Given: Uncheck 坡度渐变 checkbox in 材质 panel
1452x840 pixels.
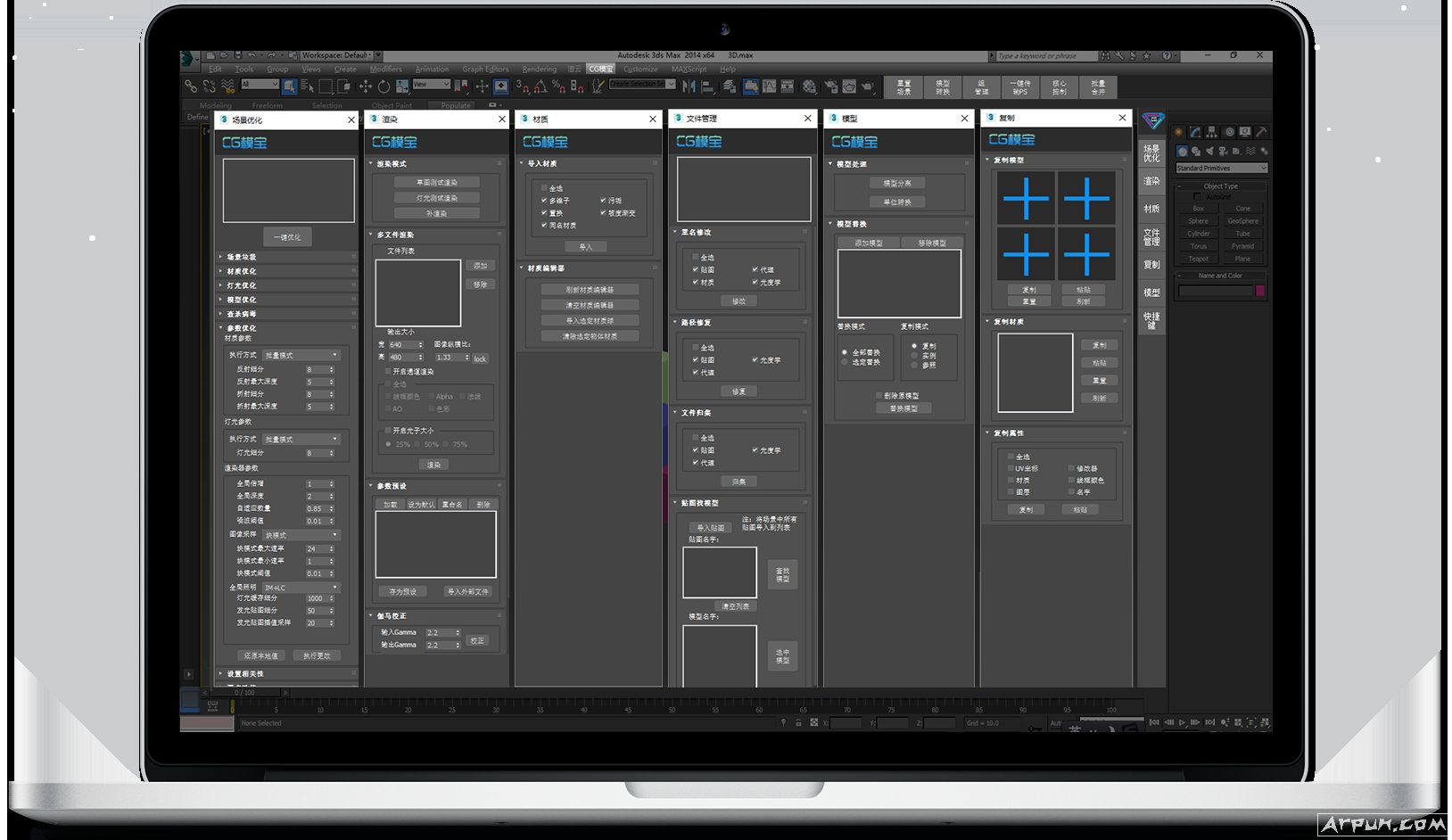Looking at the screenshot, I should (603, 213).
